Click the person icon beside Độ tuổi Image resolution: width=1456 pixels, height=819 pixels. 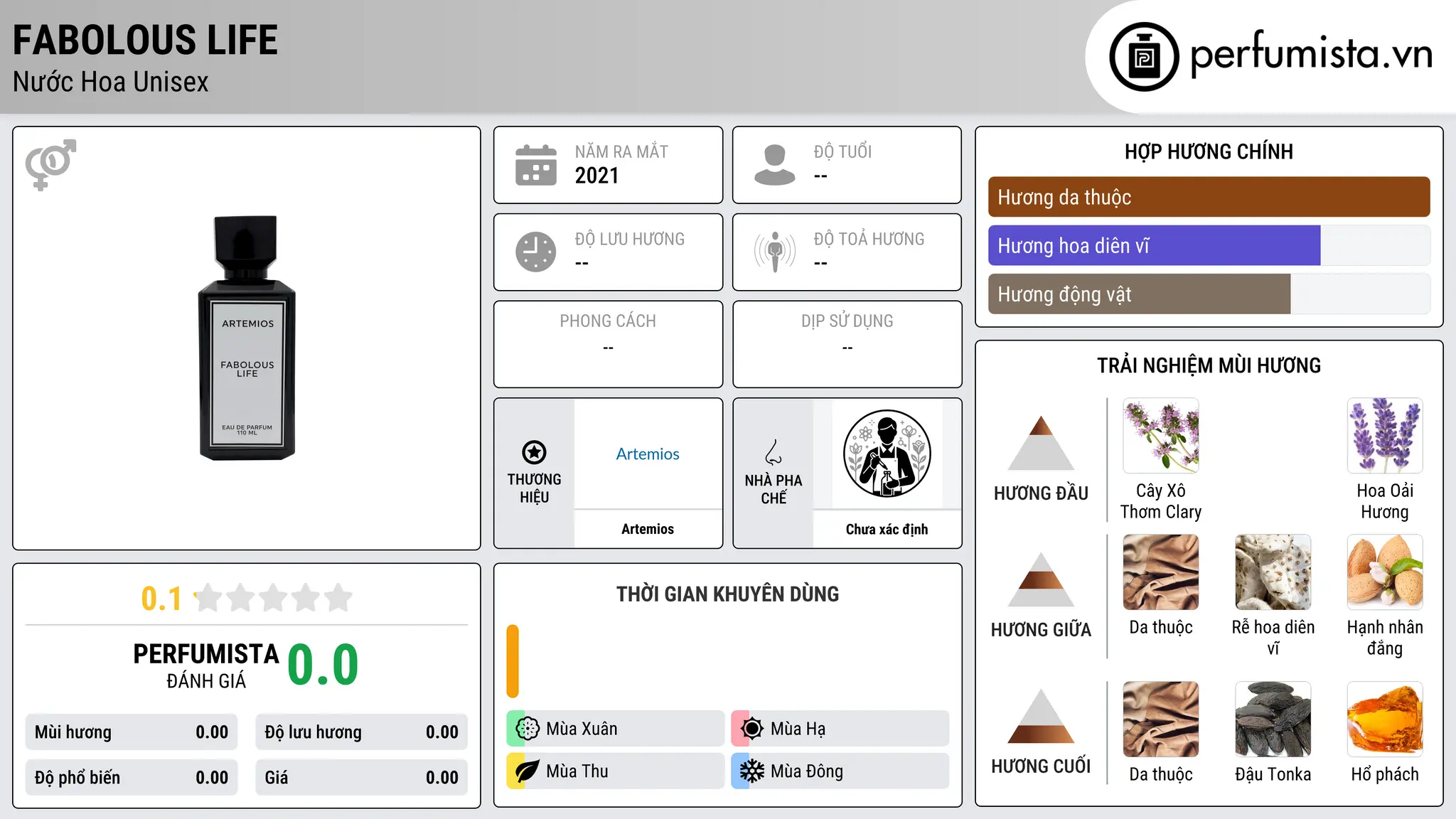(775, 165)
